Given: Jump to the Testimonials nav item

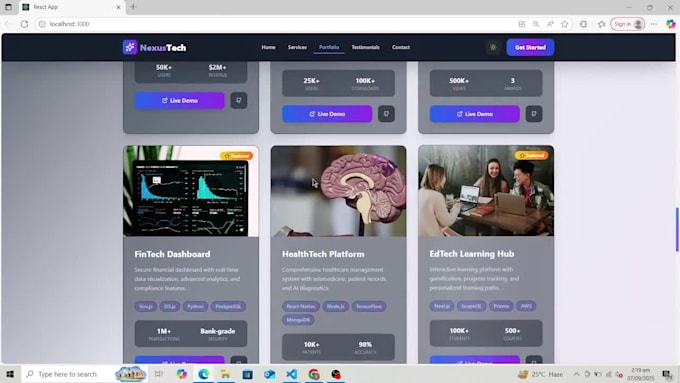Looking at the screenshot, I should [x=366, y=47].
